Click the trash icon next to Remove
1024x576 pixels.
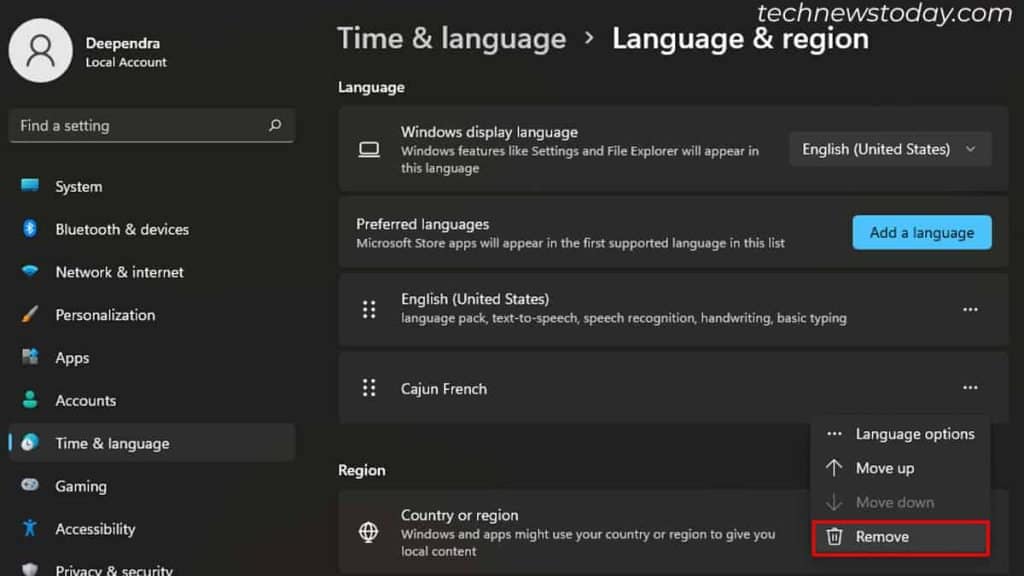(836, 537)
